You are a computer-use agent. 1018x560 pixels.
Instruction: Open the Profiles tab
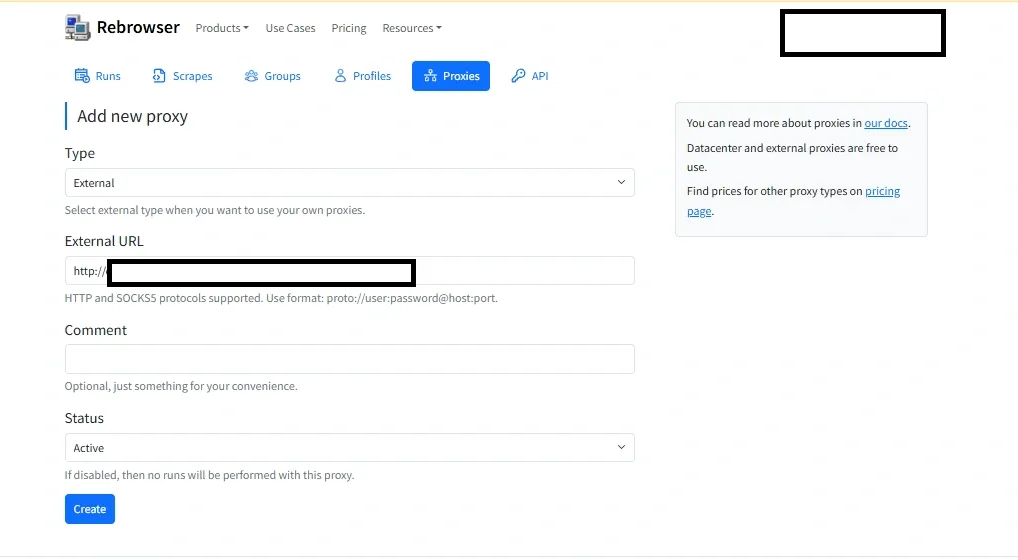point(363,76)
